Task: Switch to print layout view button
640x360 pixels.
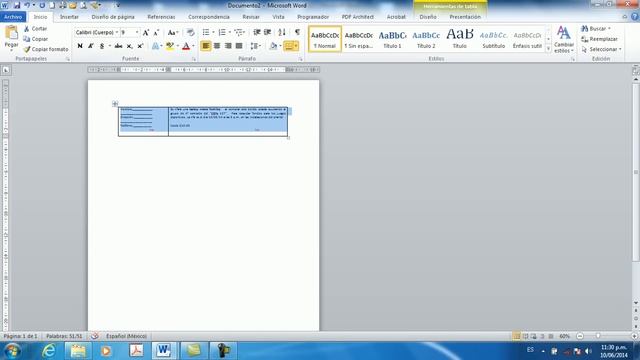Action: [516, 336]
